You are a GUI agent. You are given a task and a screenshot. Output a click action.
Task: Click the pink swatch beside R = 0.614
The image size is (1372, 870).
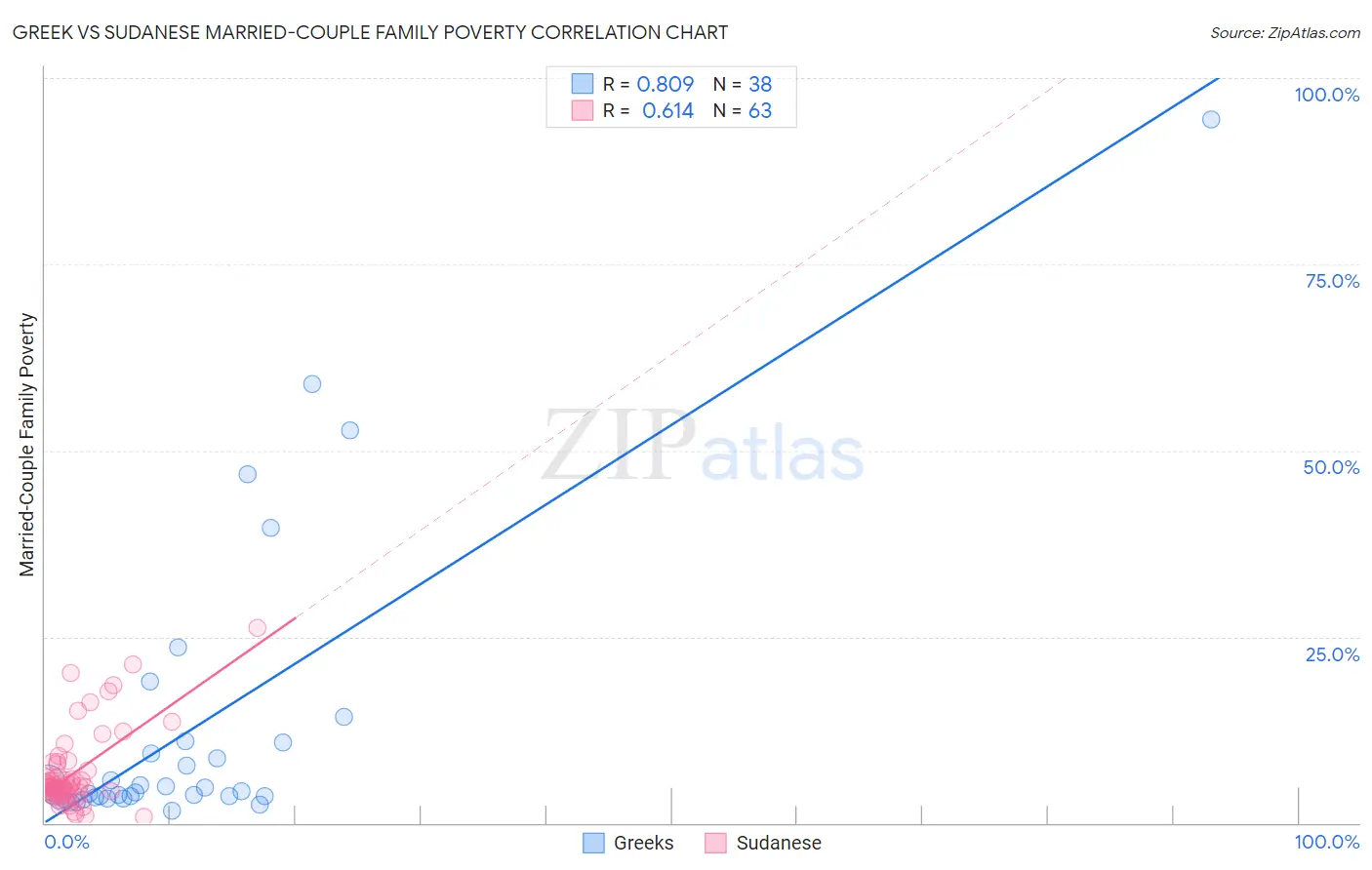(x=583, y=110)
